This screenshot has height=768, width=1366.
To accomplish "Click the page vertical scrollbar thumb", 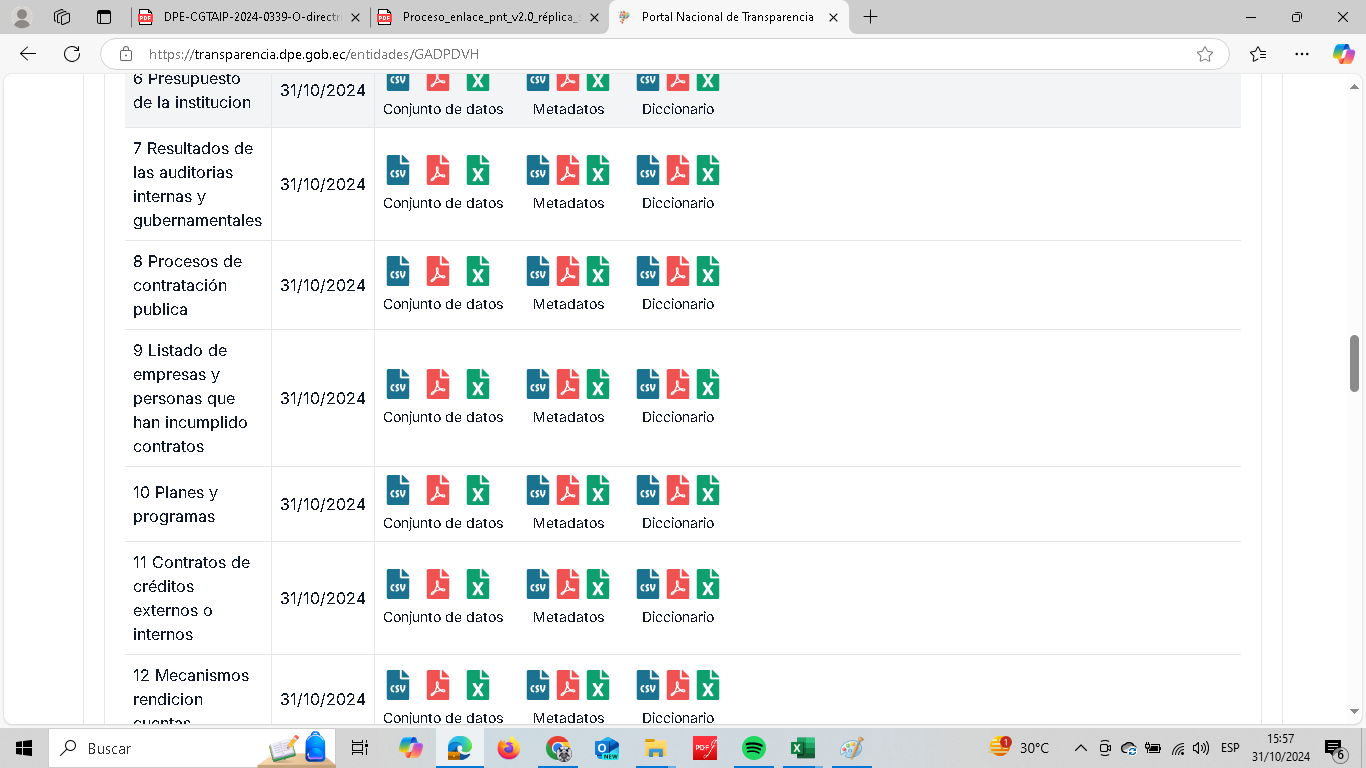I will (1355, 363).
